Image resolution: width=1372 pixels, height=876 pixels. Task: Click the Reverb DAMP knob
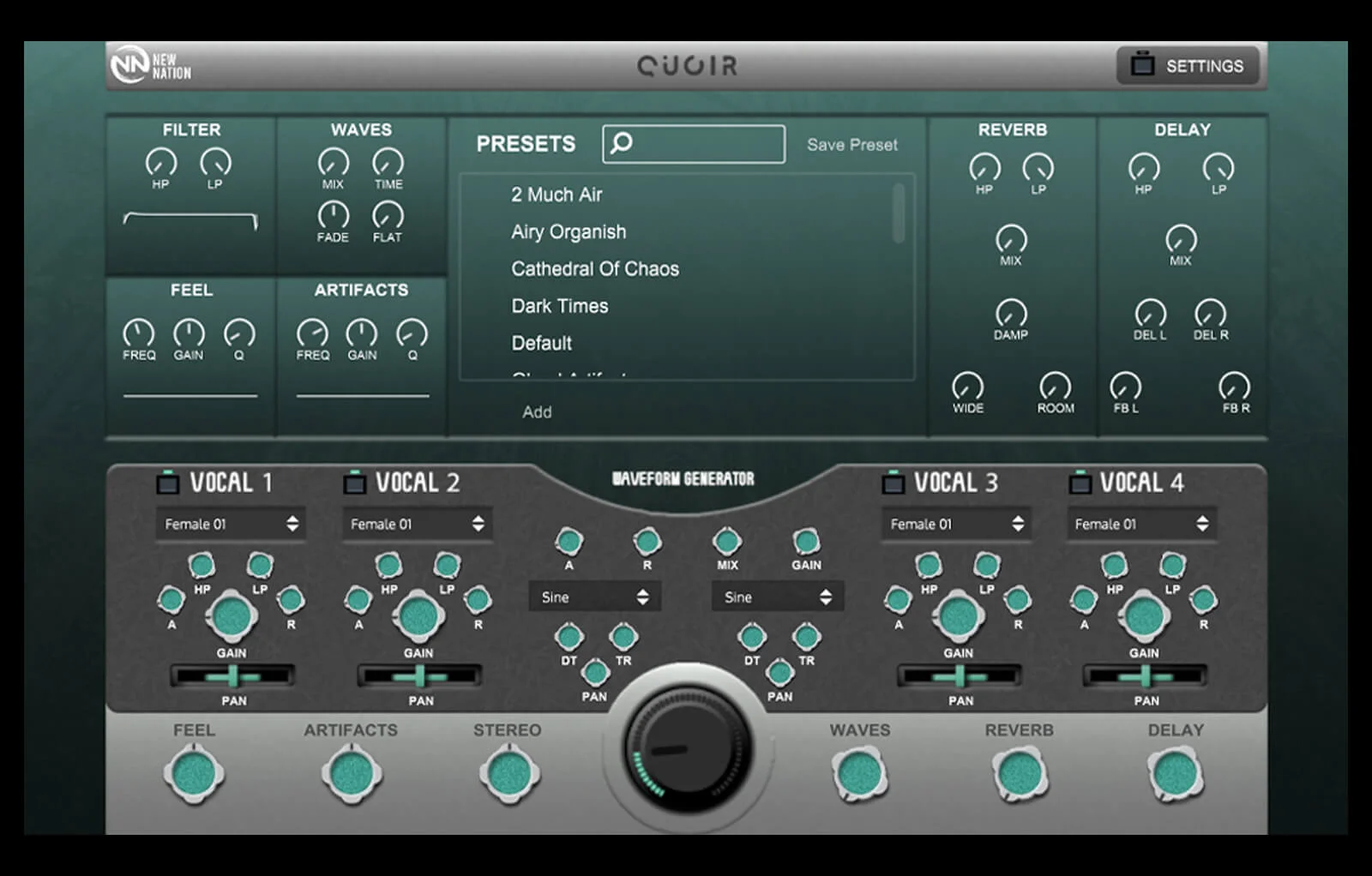coord(1011,313)
